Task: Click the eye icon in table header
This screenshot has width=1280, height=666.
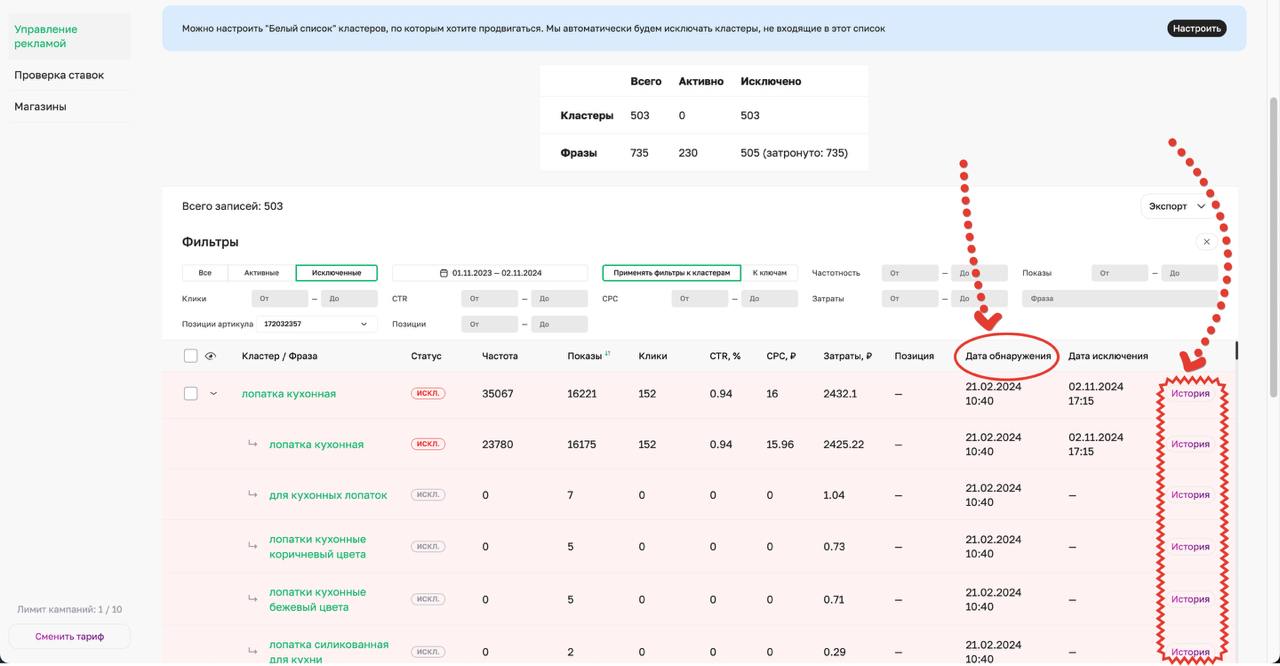Action: tap(210, 356)
